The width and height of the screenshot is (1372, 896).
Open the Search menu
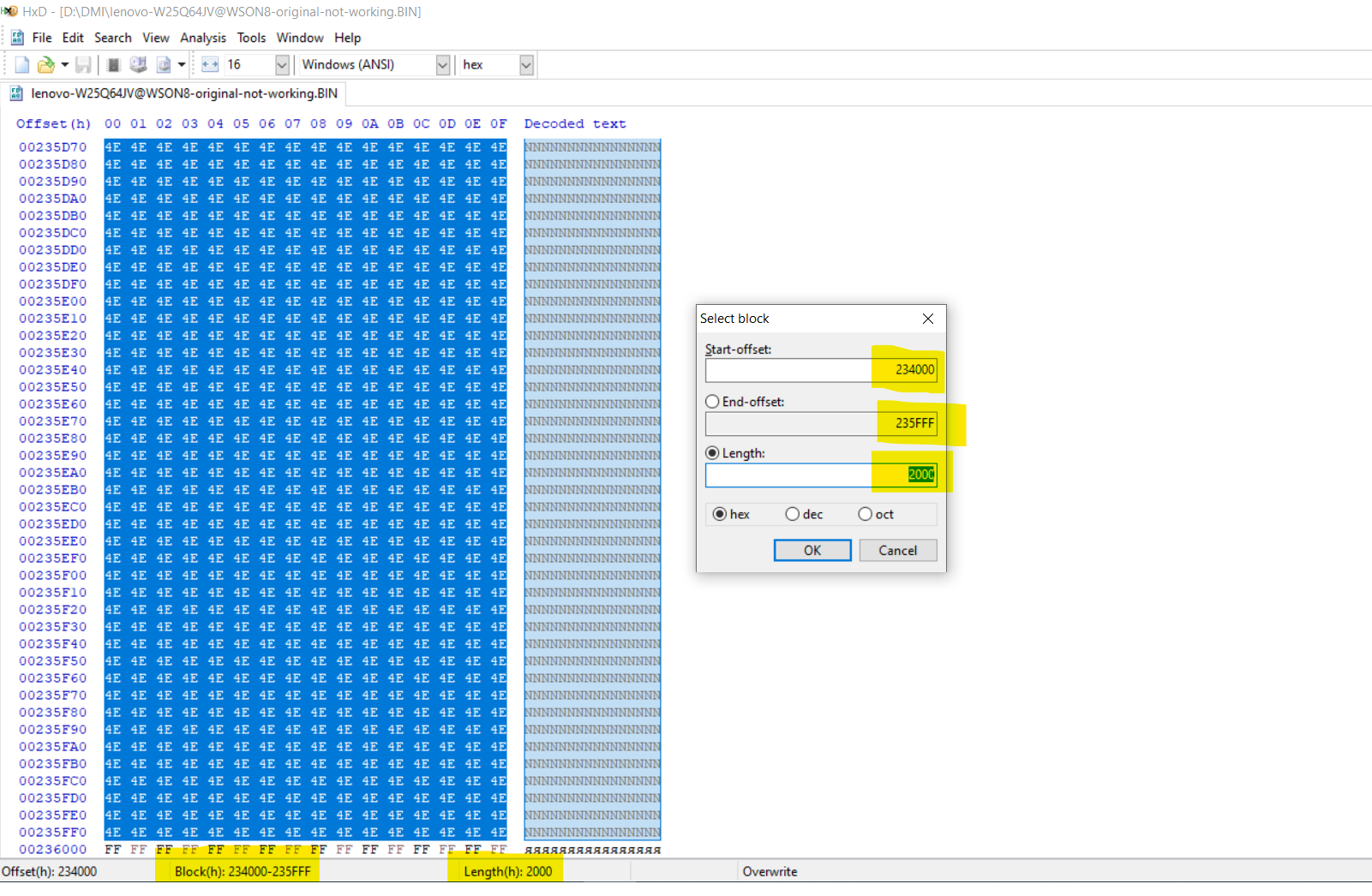[113, 38]
